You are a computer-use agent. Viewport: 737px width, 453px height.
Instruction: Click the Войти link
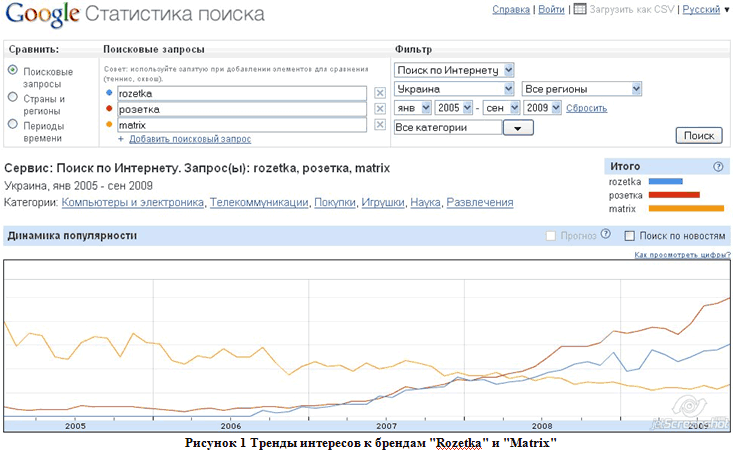tap(551, 9)
